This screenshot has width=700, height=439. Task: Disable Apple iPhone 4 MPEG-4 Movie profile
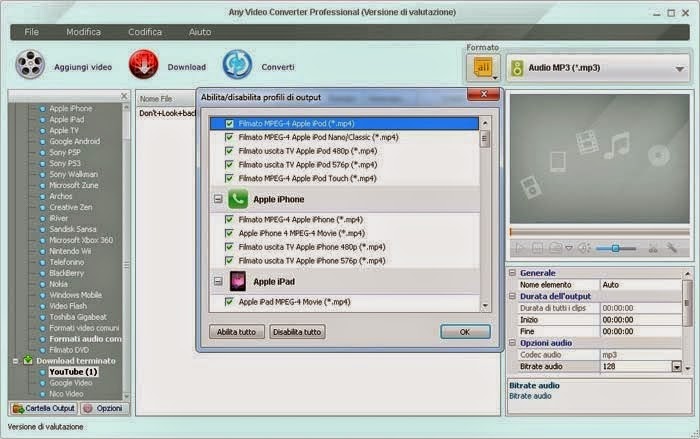[229, 233]
